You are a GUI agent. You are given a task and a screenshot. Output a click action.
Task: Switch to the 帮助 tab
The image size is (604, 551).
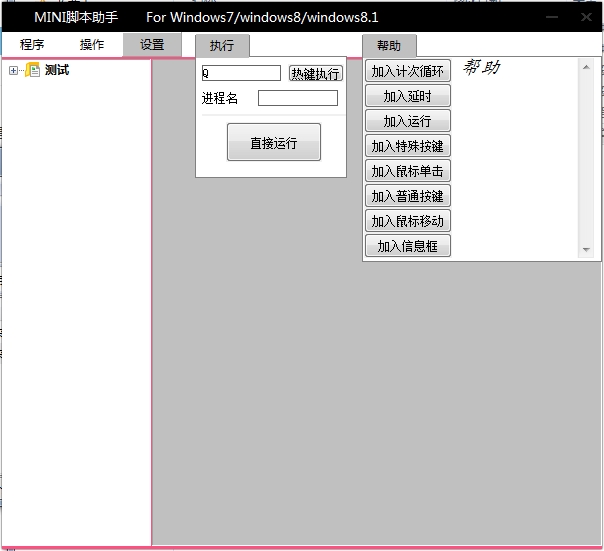point(389,46)
